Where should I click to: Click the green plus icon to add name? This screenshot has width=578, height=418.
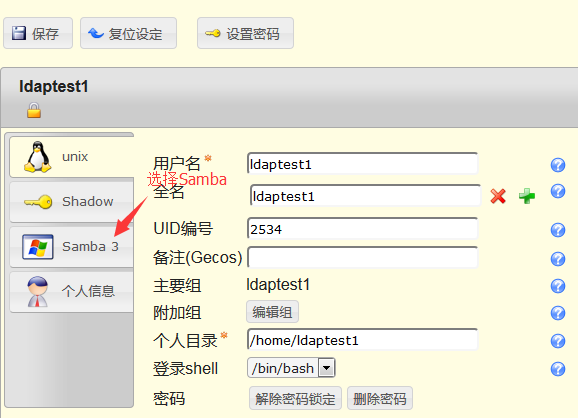coord(527,196)
